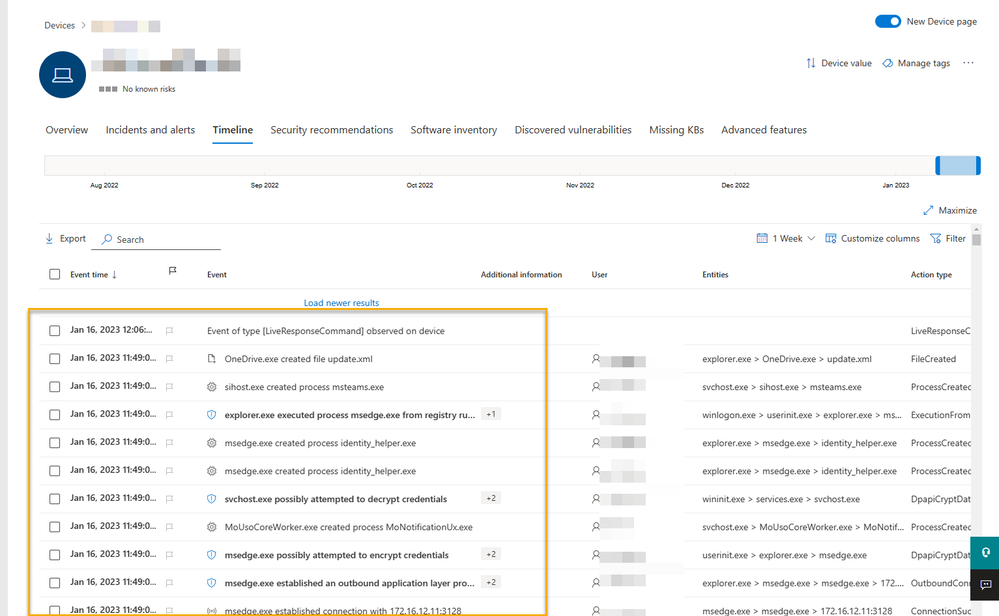The image size is (999, 616).
Task: Expand +2 additional info on msedge.exe encrypt row
Action: click(x=491, y=554)
